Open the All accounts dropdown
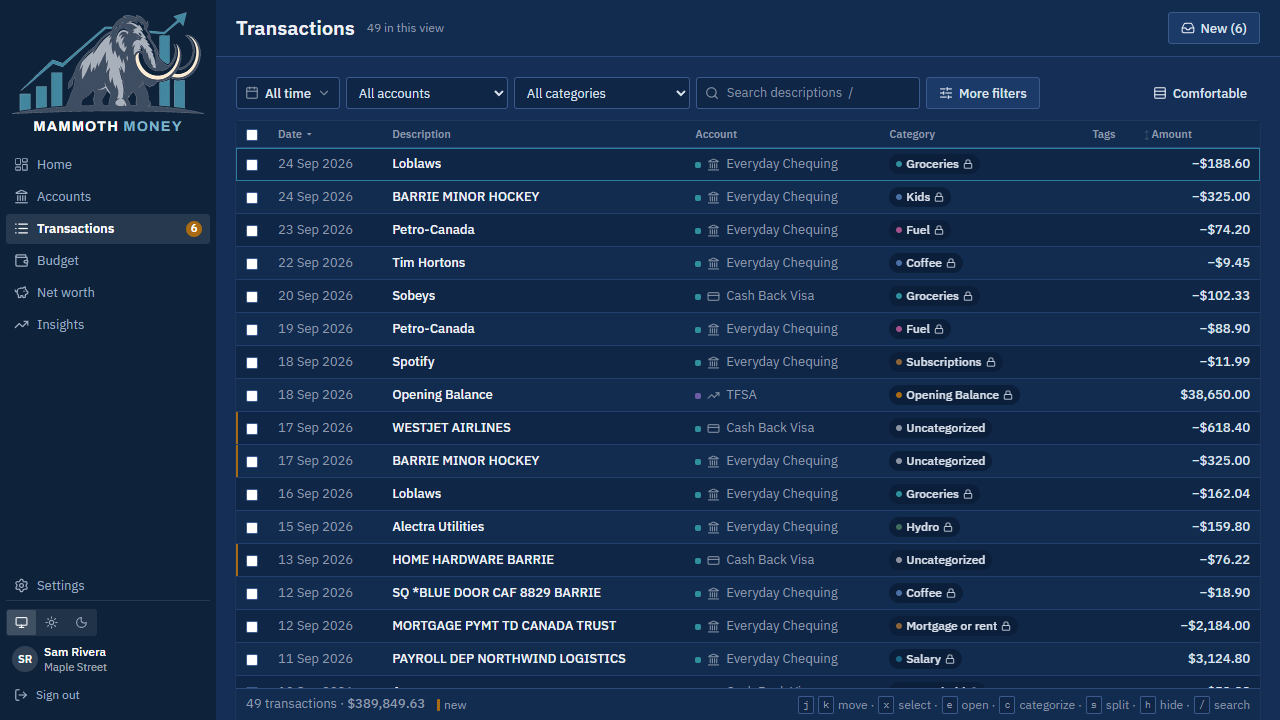The width and height of the screenshot is (1280, 720). click(x=427, y=93)
